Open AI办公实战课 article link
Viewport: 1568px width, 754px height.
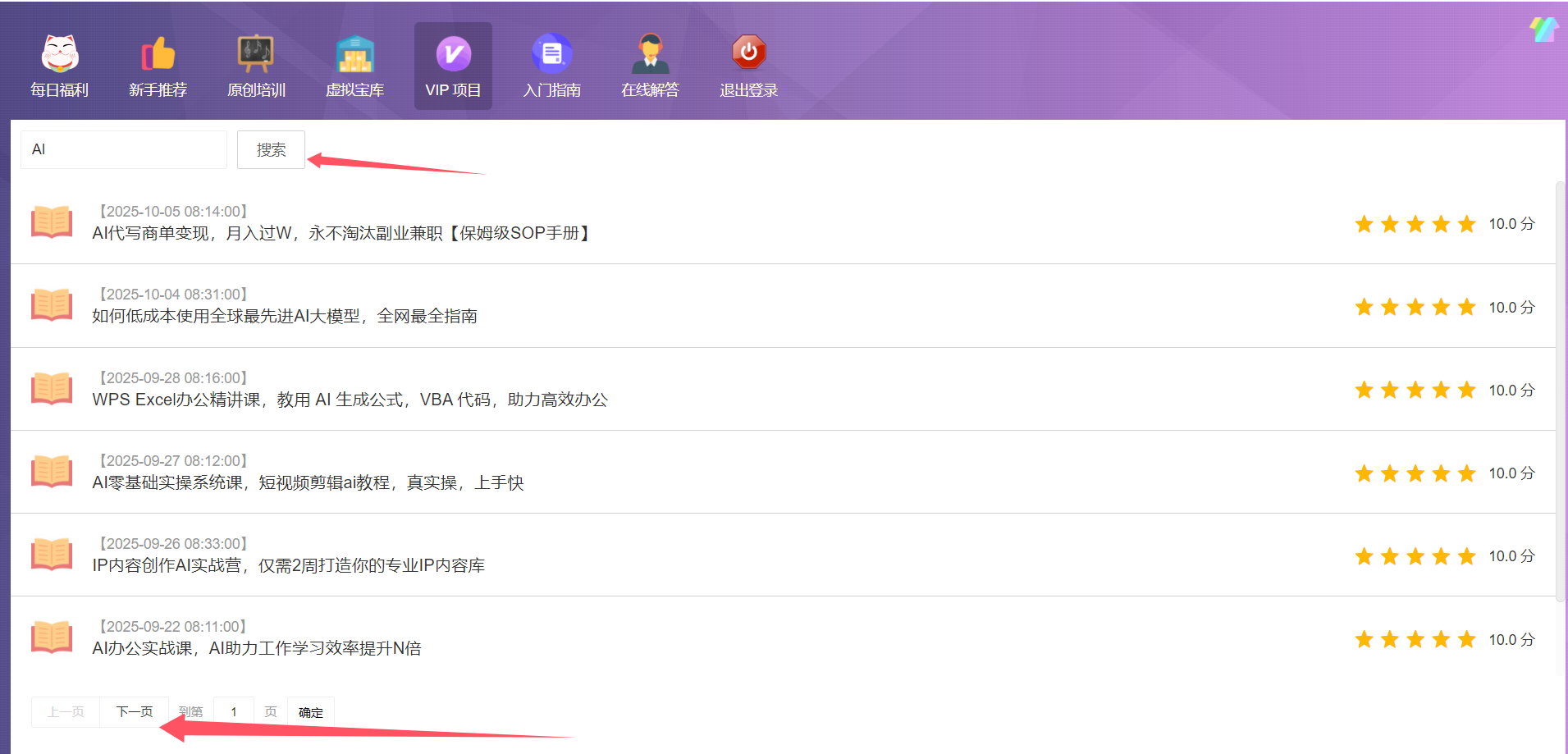[257, 648]
